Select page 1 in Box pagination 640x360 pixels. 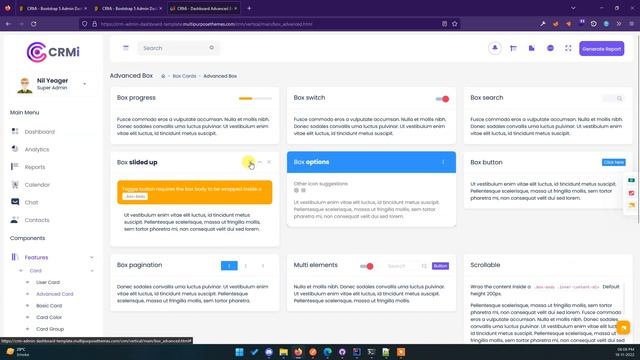click(229, 266)
